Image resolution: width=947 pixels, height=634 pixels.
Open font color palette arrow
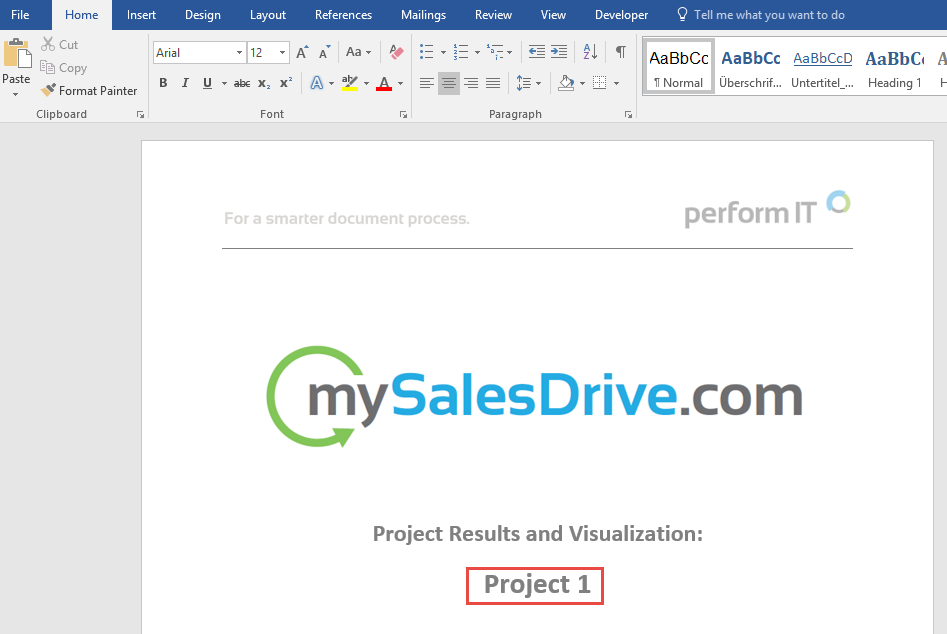tap(400, 83)
